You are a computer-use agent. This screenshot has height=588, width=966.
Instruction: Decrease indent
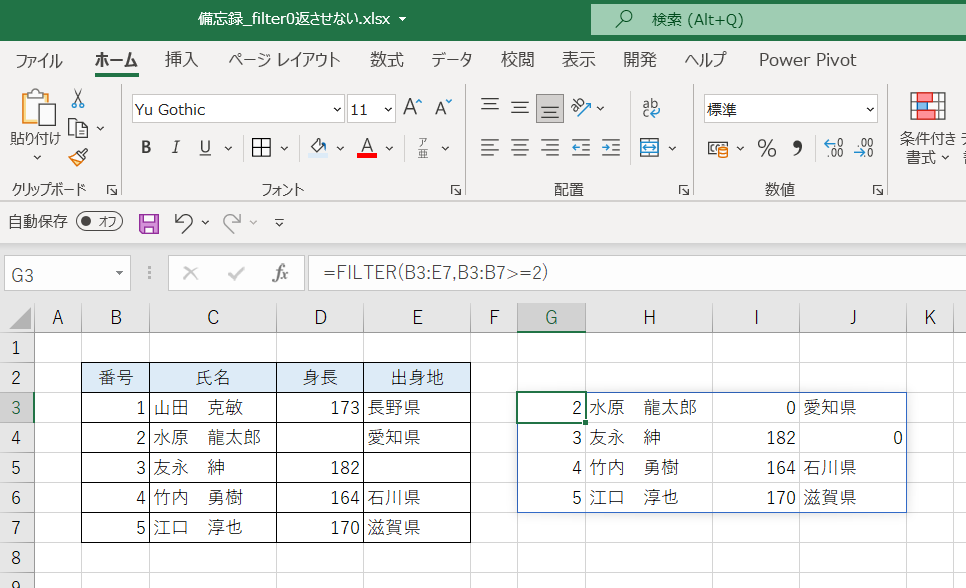pyautogui.click(x=580, y=148)
